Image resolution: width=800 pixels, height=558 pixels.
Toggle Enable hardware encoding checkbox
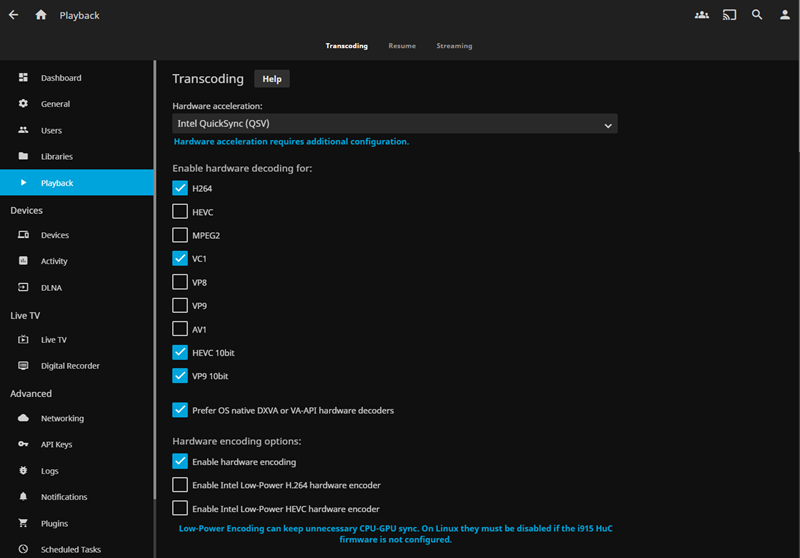pyautogui.click(x=180, y=462)
